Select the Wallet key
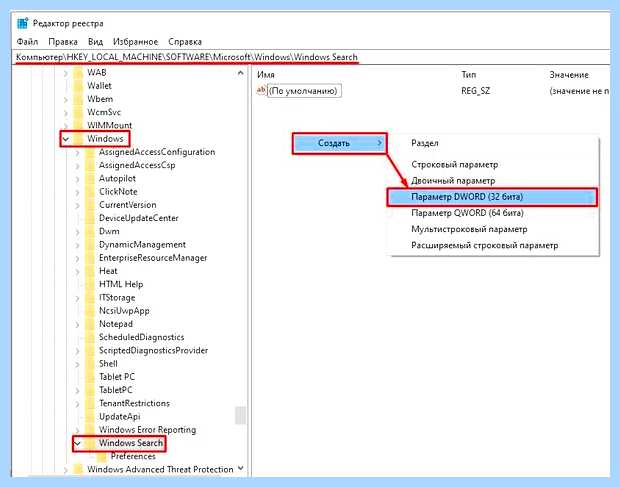The width and height of the screenshot is (620, 487). [99, 86]
